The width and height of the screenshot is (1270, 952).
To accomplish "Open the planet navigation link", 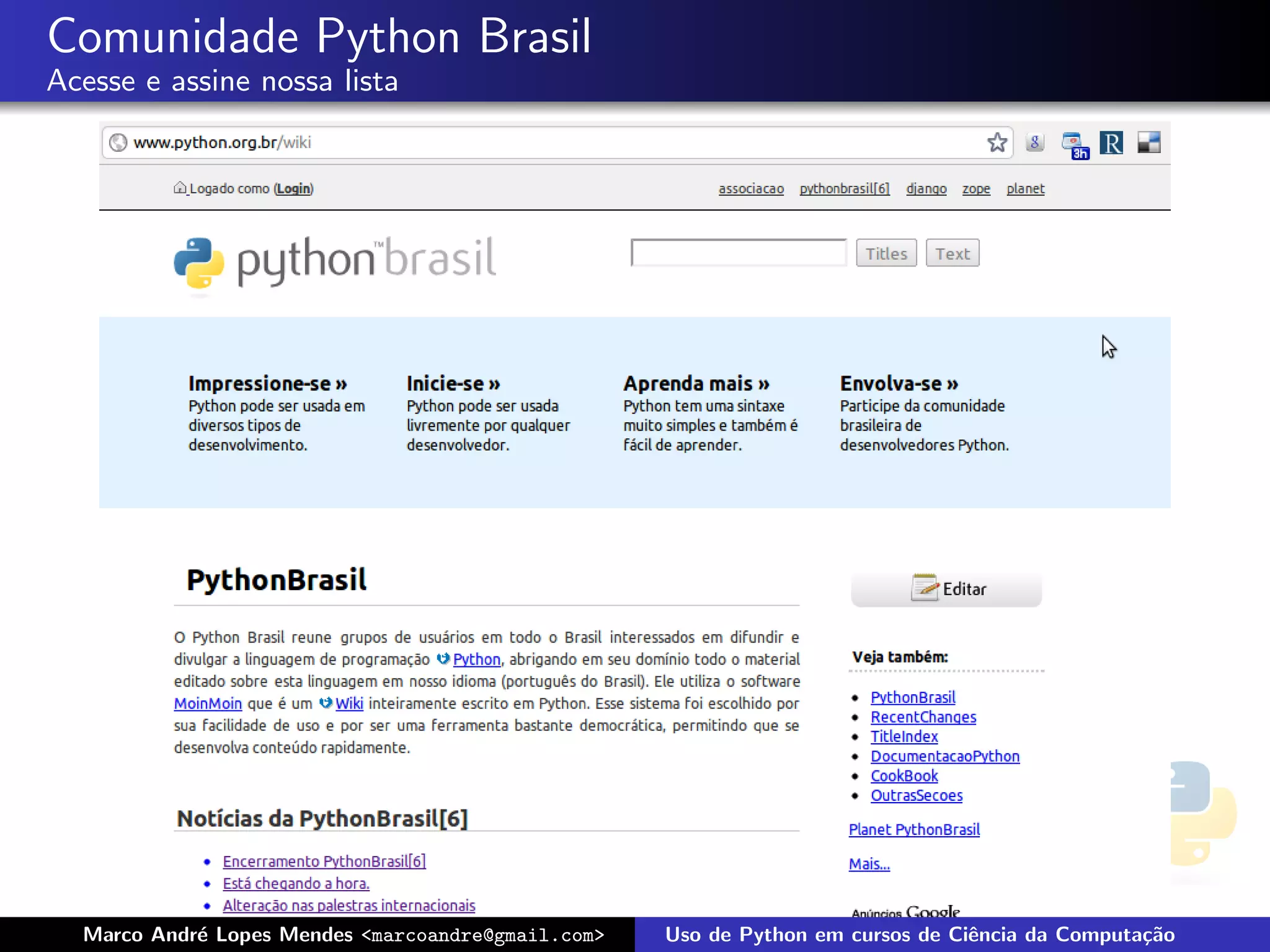I will (x=1026, y=188).
